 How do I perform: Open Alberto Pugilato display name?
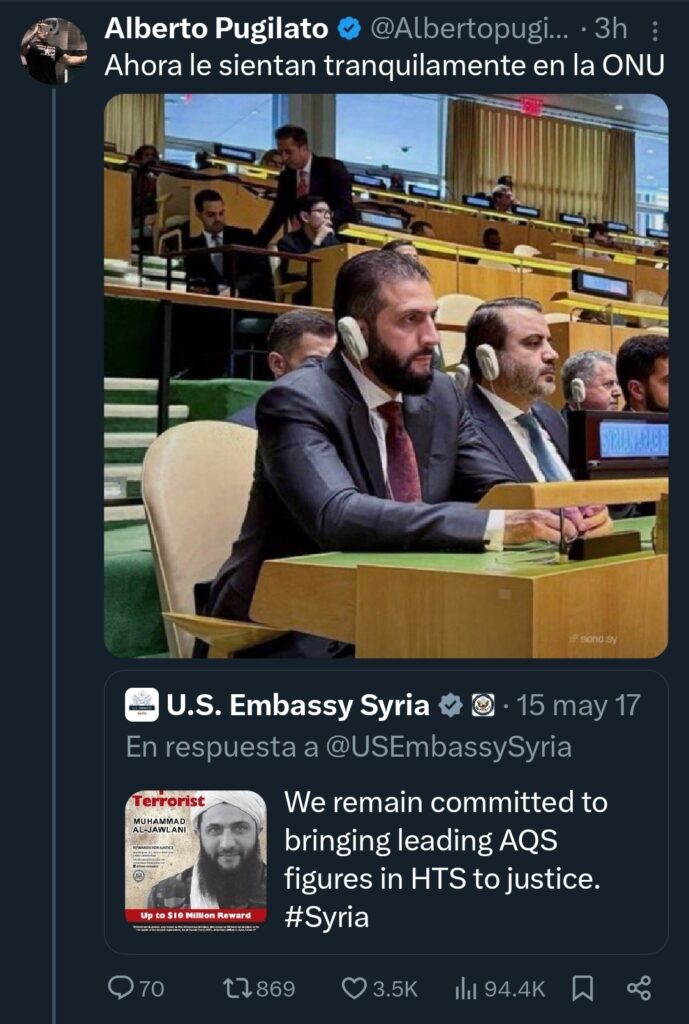[x=216, y=29]
